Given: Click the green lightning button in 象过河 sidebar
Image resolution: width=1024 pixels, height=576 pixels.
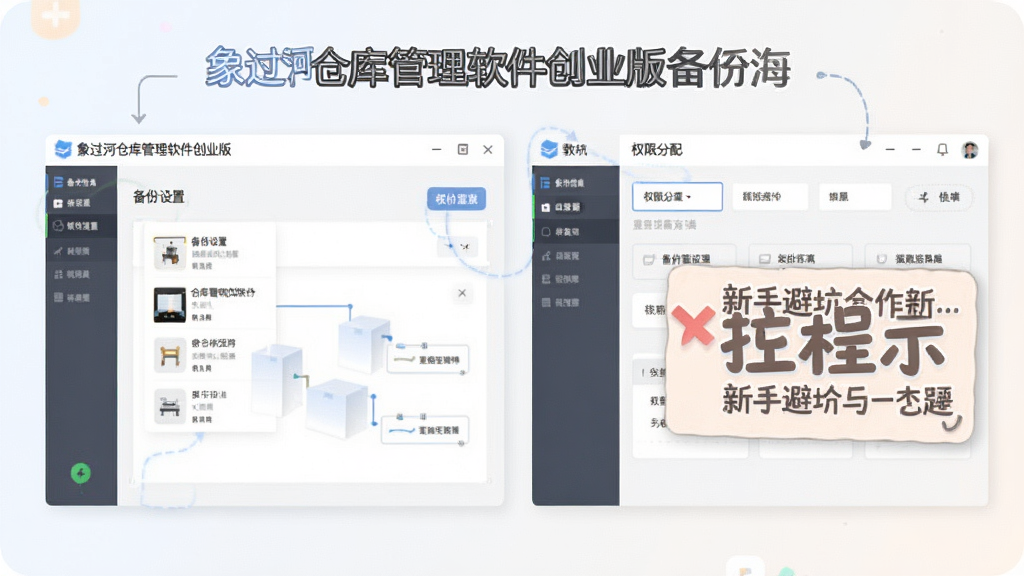Looking at the screenshot, I should pyautogui.click(x=81, y=473).
